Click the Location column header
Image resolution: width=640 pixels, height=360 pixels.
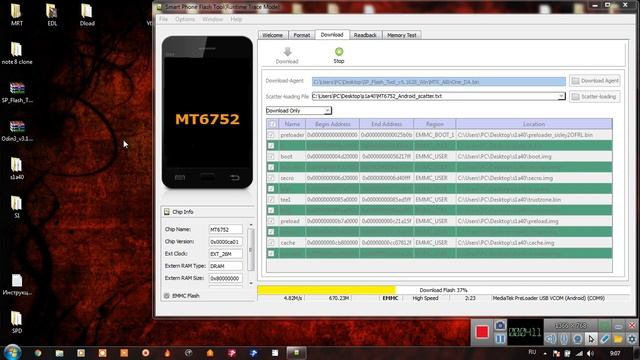[x=534, y=124]
